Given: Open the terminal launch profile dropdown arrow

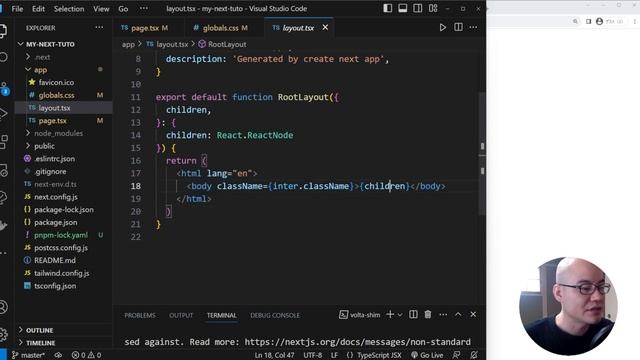Looking at the screenshot, I should point(400,315).
